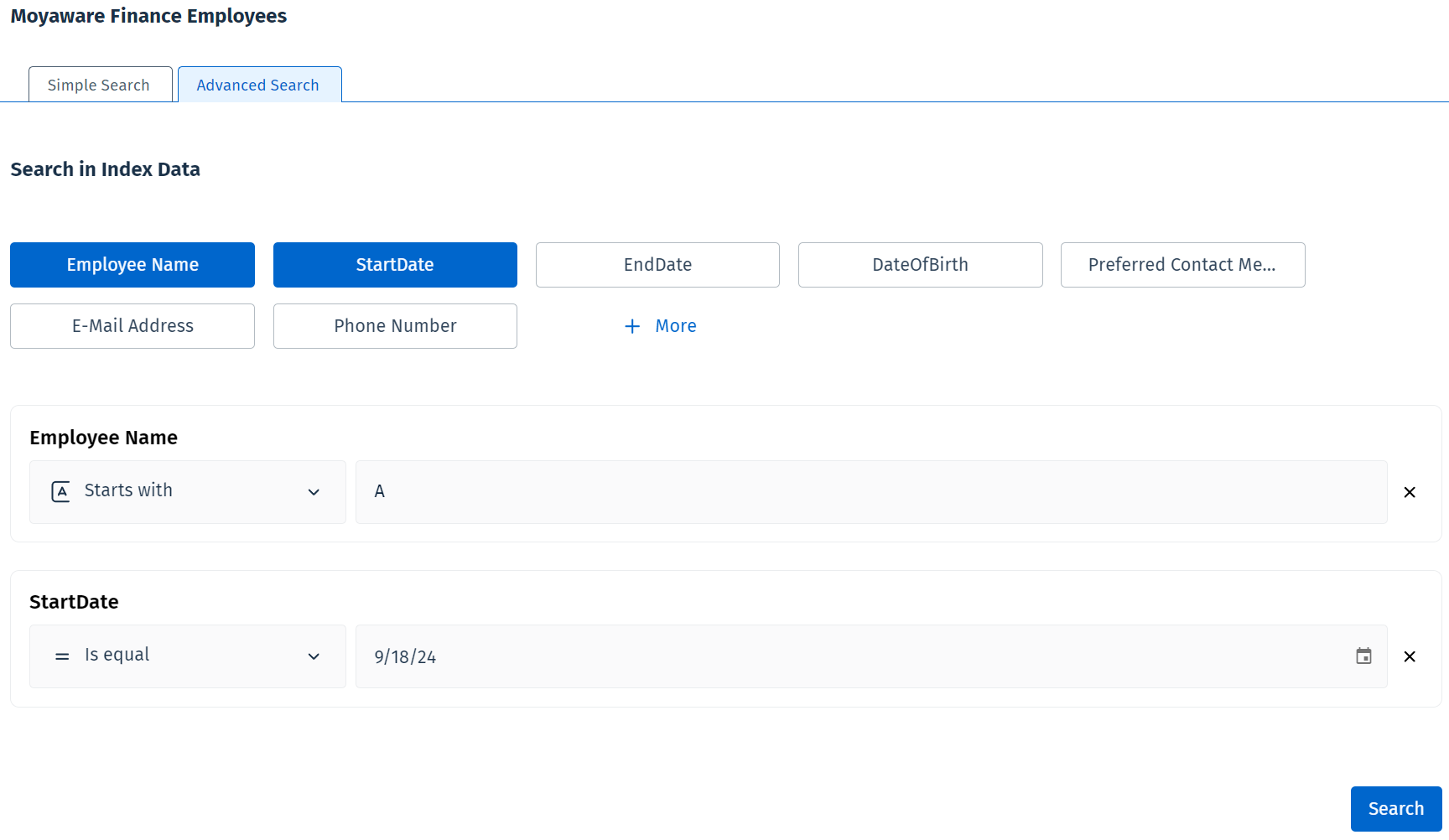
Task: Expand the 'Is equal' operator dropdown
Action: 314,656
